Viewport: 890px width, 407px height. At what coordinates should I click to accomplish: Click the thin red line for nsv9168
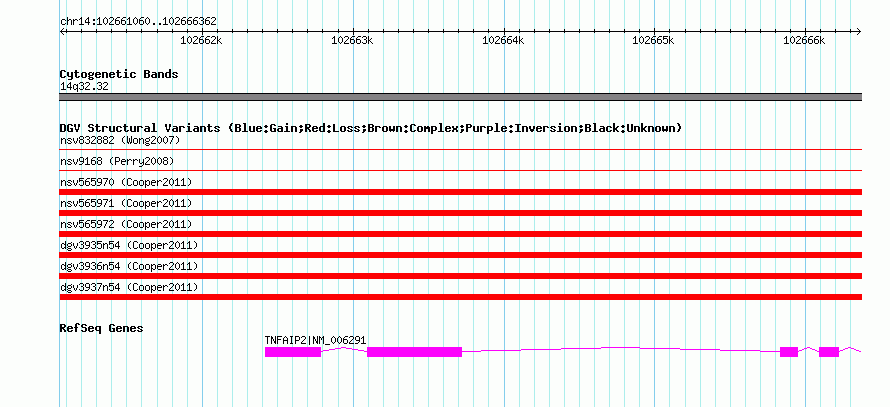(460, 170)
